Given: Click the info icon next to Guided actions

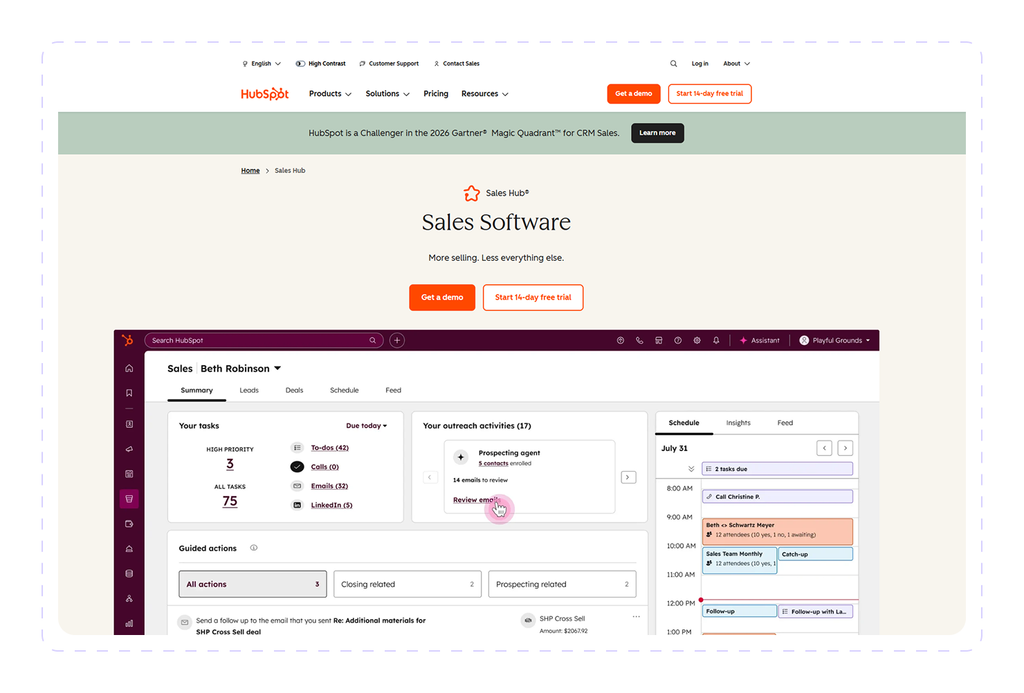Looking at the screenshot, I should pyautogui.click(x=254, y=548).
